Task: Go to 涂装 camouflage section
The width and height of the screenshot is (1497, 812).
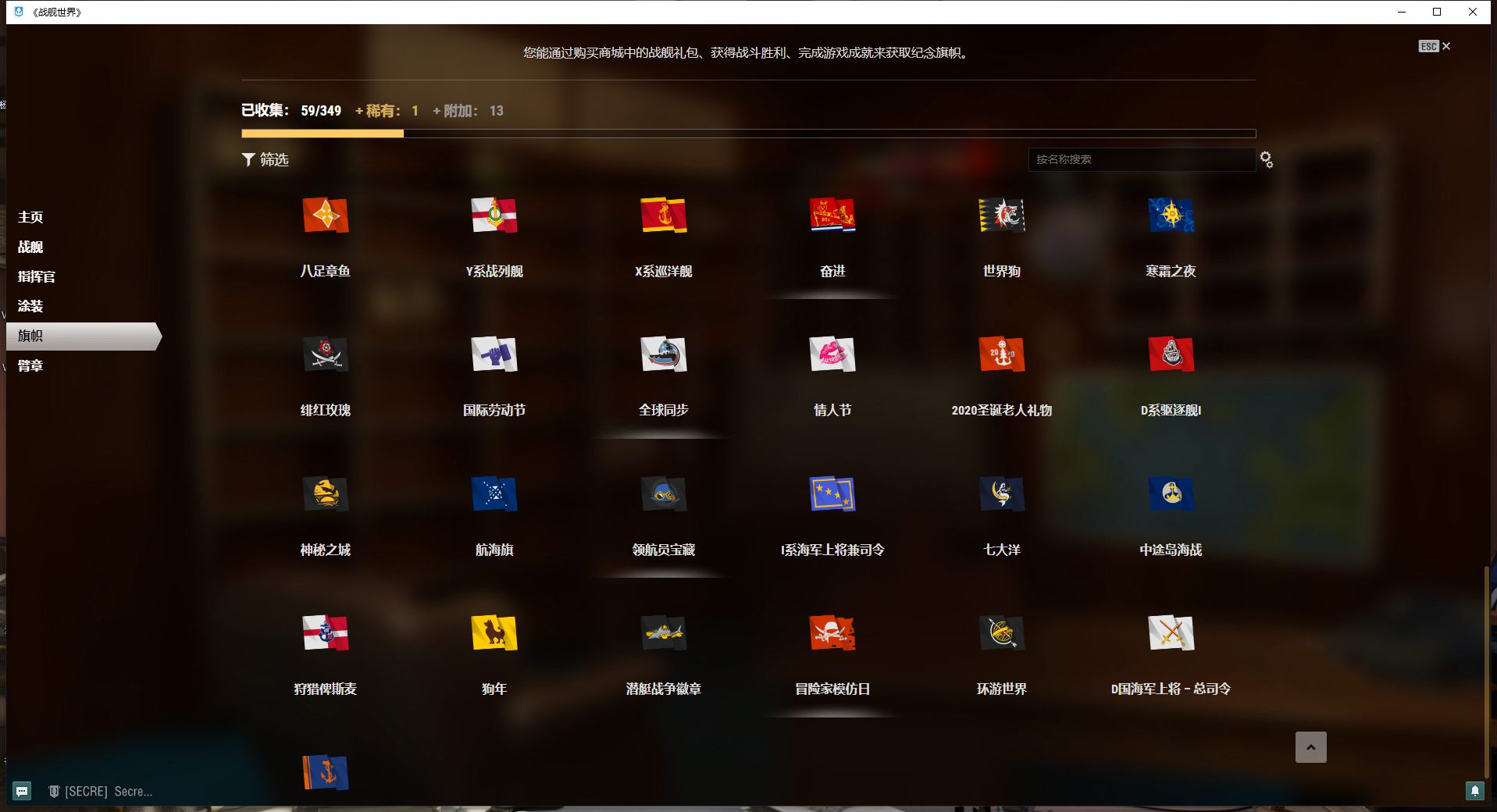Action: (30, 306)
